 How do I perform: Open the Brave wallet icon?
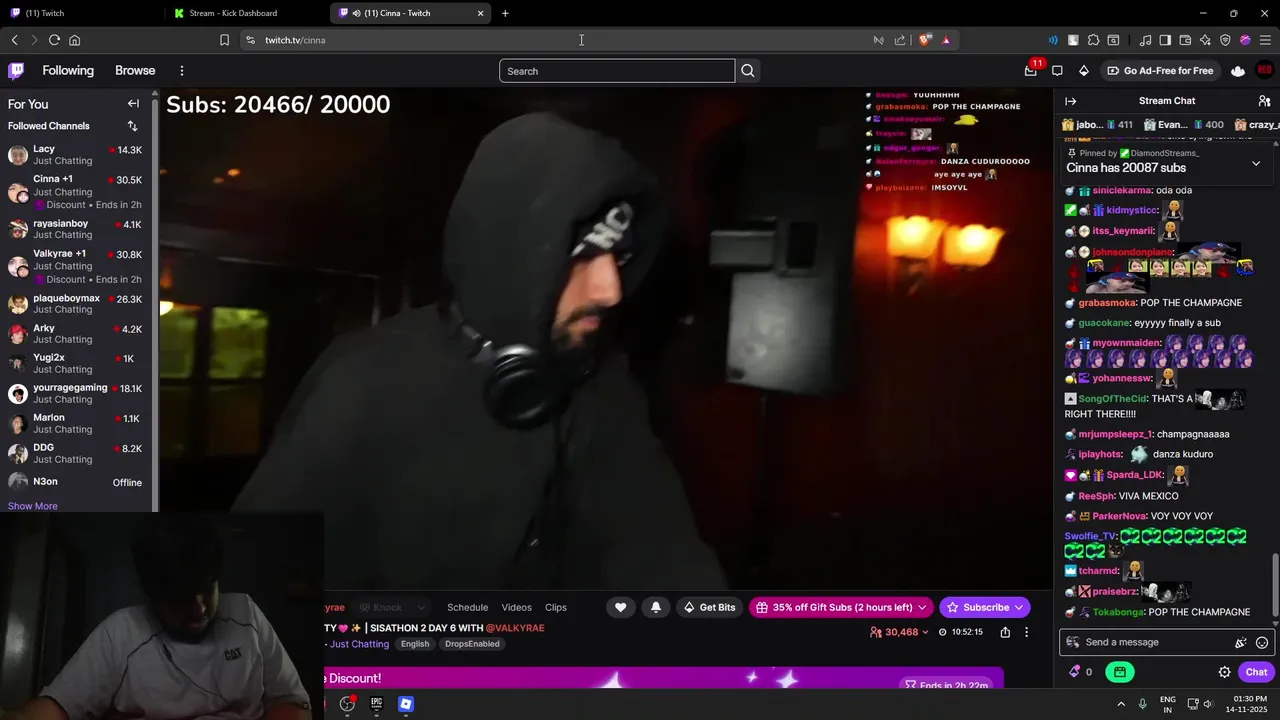click(1185, 40)
